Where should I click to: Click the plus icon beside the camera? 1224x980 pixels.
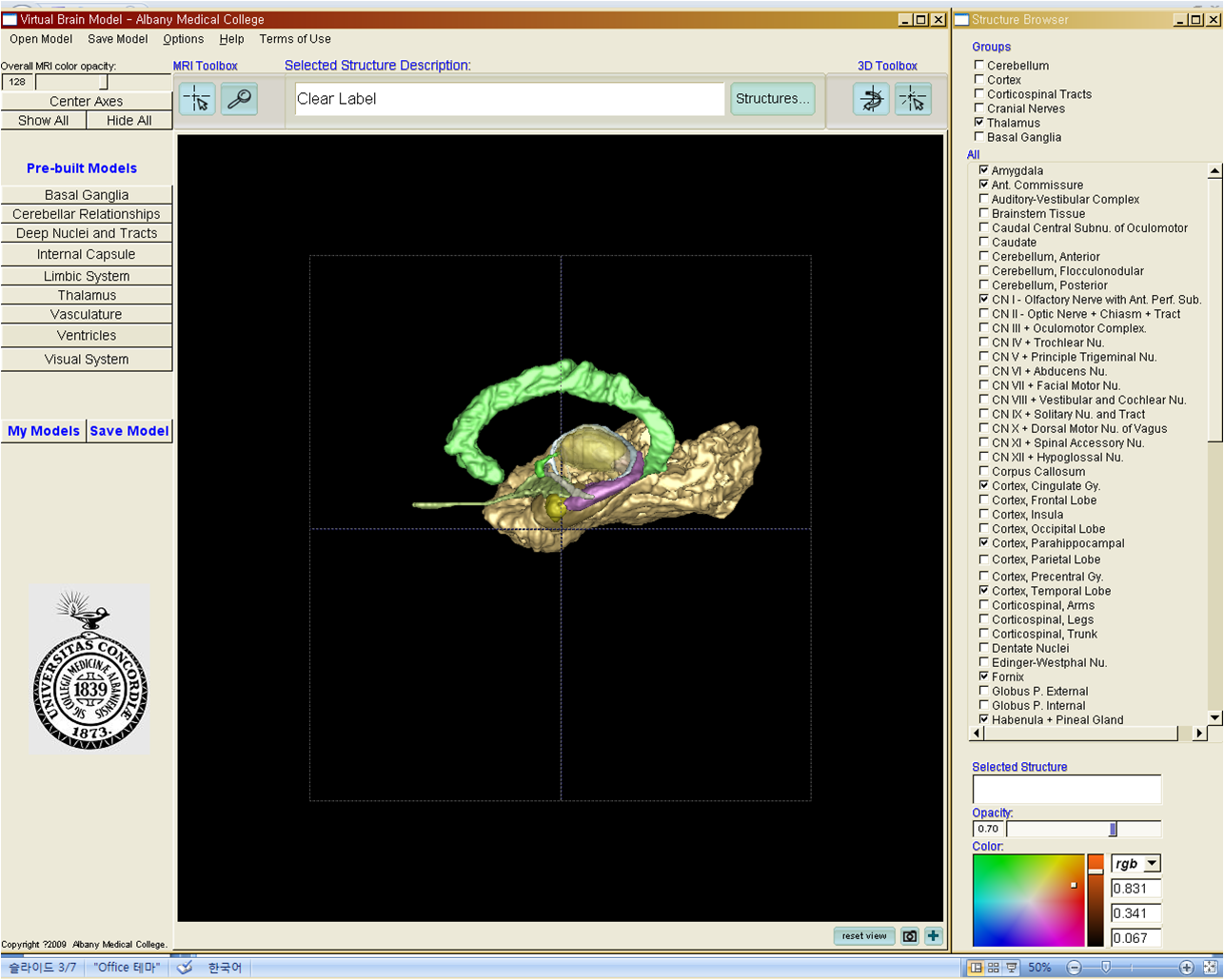pyautogui.click(x=933, y=936)
